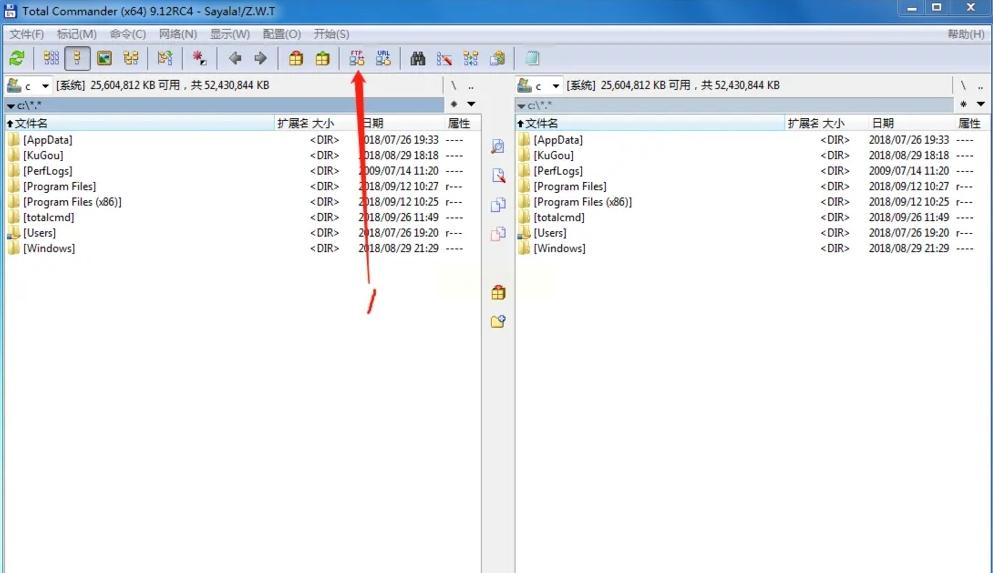
Task: Click the Pack icon in middle bar
Action: coord(498,293)
